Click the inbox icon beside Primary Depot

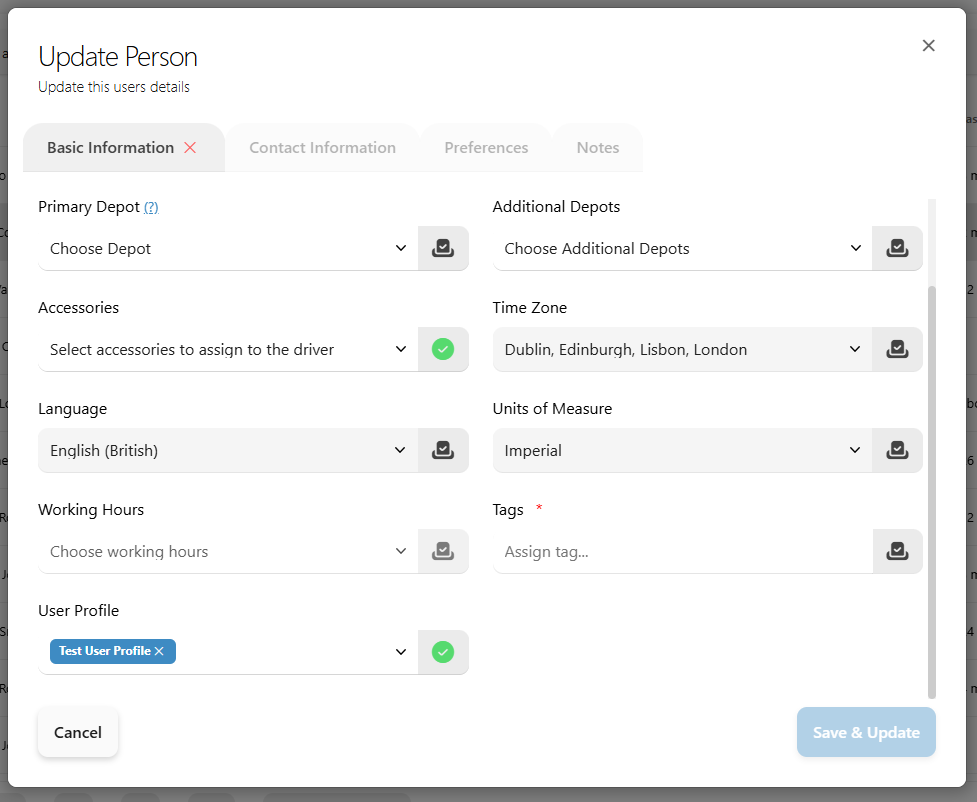443,248
